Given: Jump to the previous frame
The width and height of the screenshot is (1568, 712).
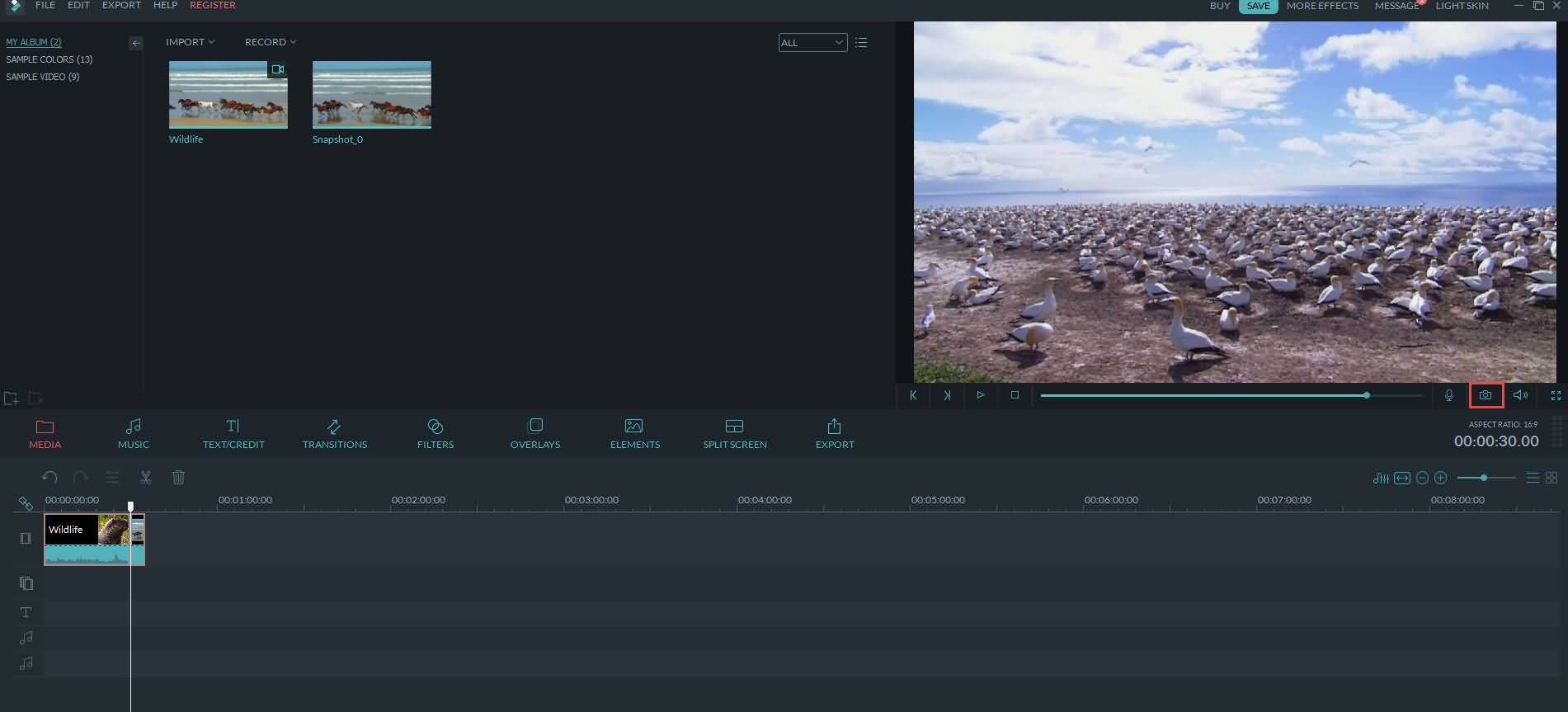Looking at the screenshot, I should 913,395.
